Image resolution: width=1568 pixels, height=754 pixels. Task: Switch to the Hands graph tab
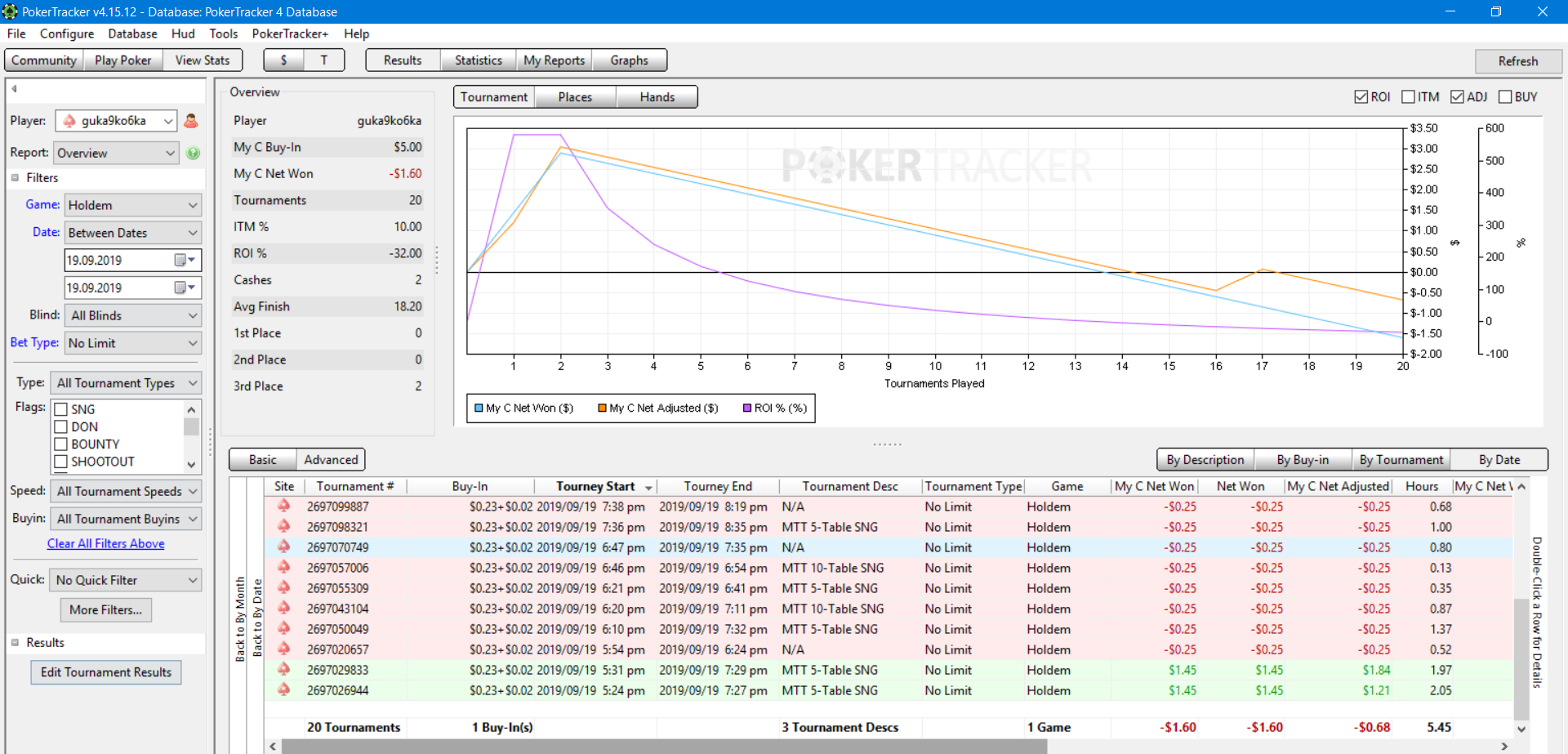click(x=657, y=97)
